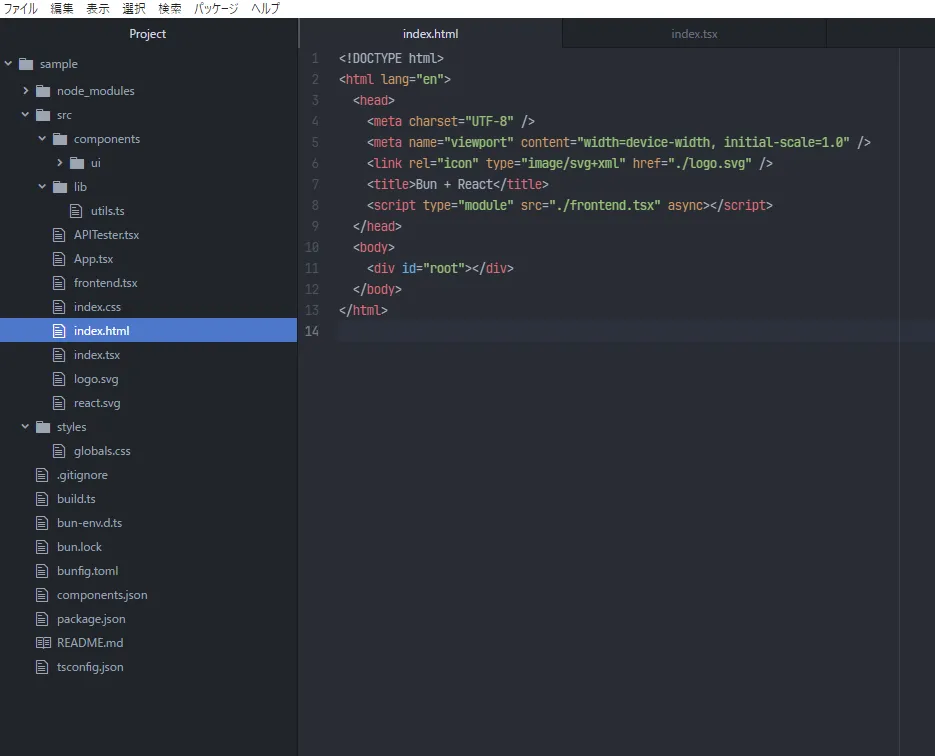
Task: Open utils.ts from the tree
Action: 107,211
